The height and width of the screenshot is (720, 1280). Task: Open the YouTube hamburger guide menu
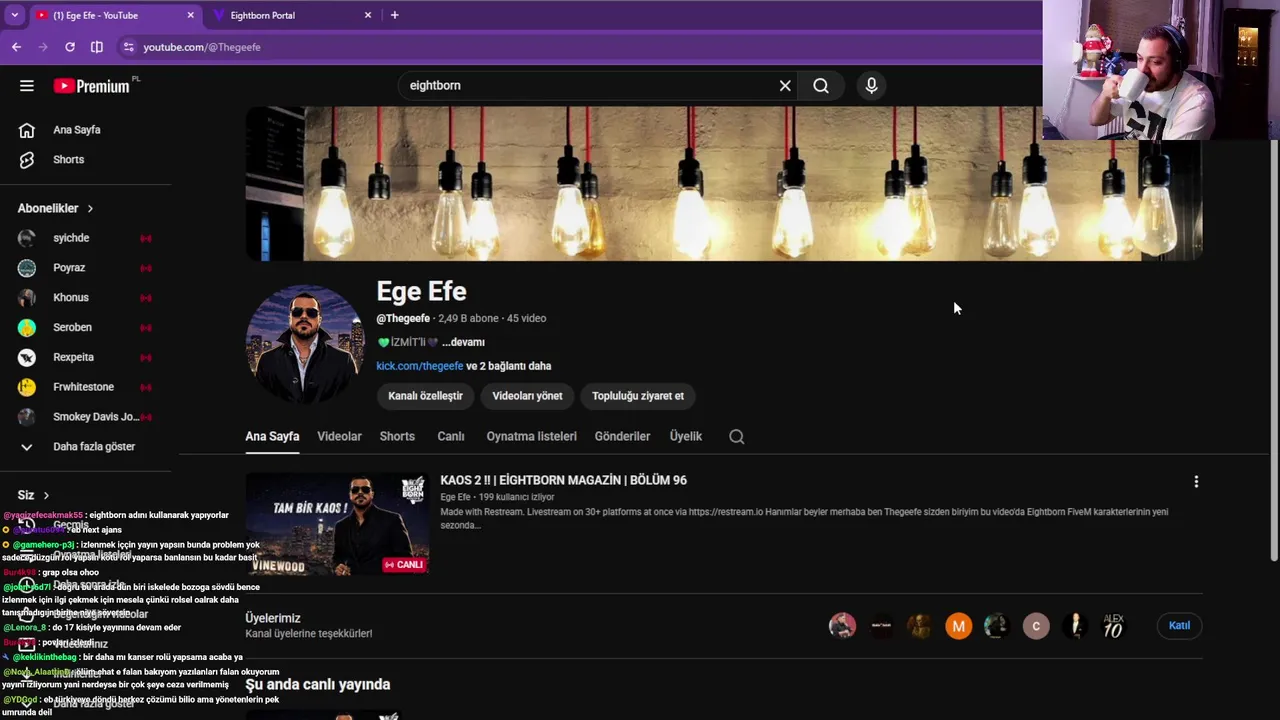click(27, 86)
